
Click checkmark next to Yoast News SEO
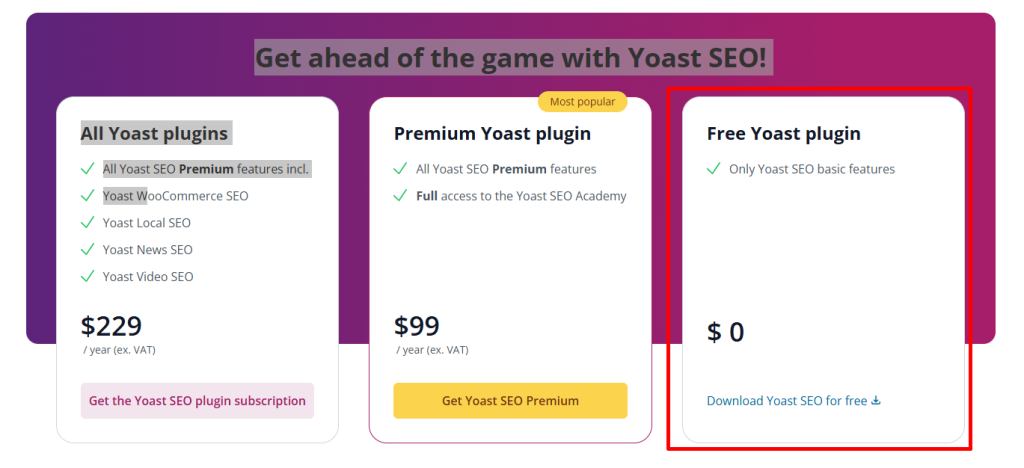[x=88, y=249]
